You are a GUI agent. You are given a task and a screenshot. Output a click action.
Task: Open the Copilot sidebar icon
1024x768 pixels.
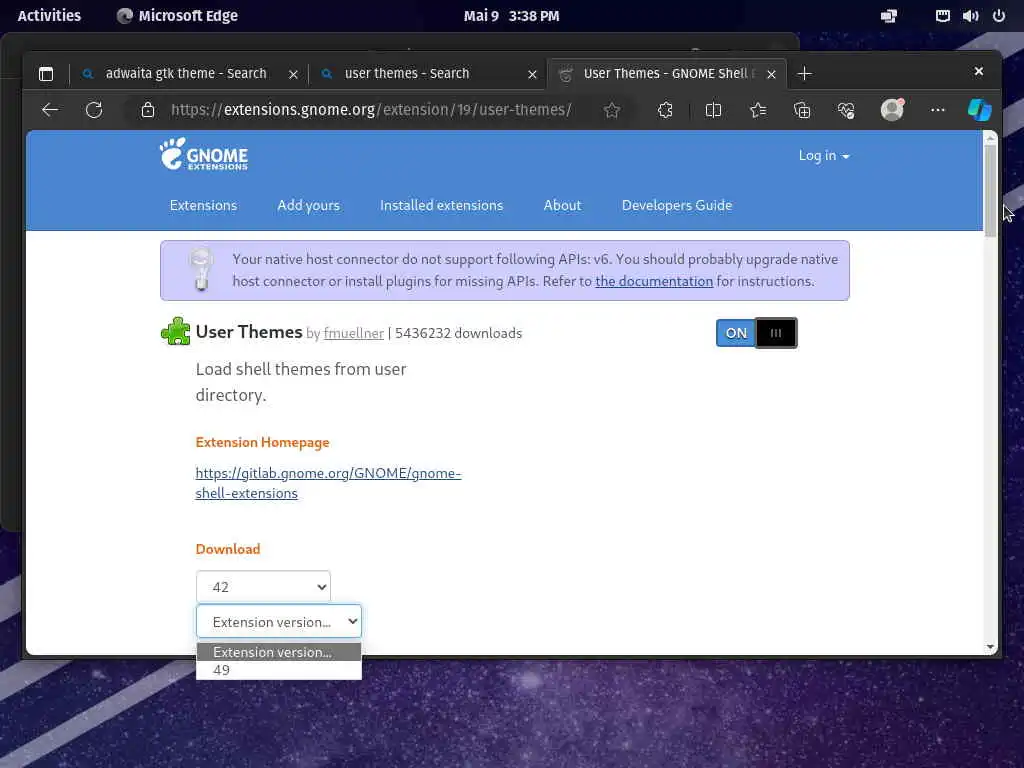(980, 110)
